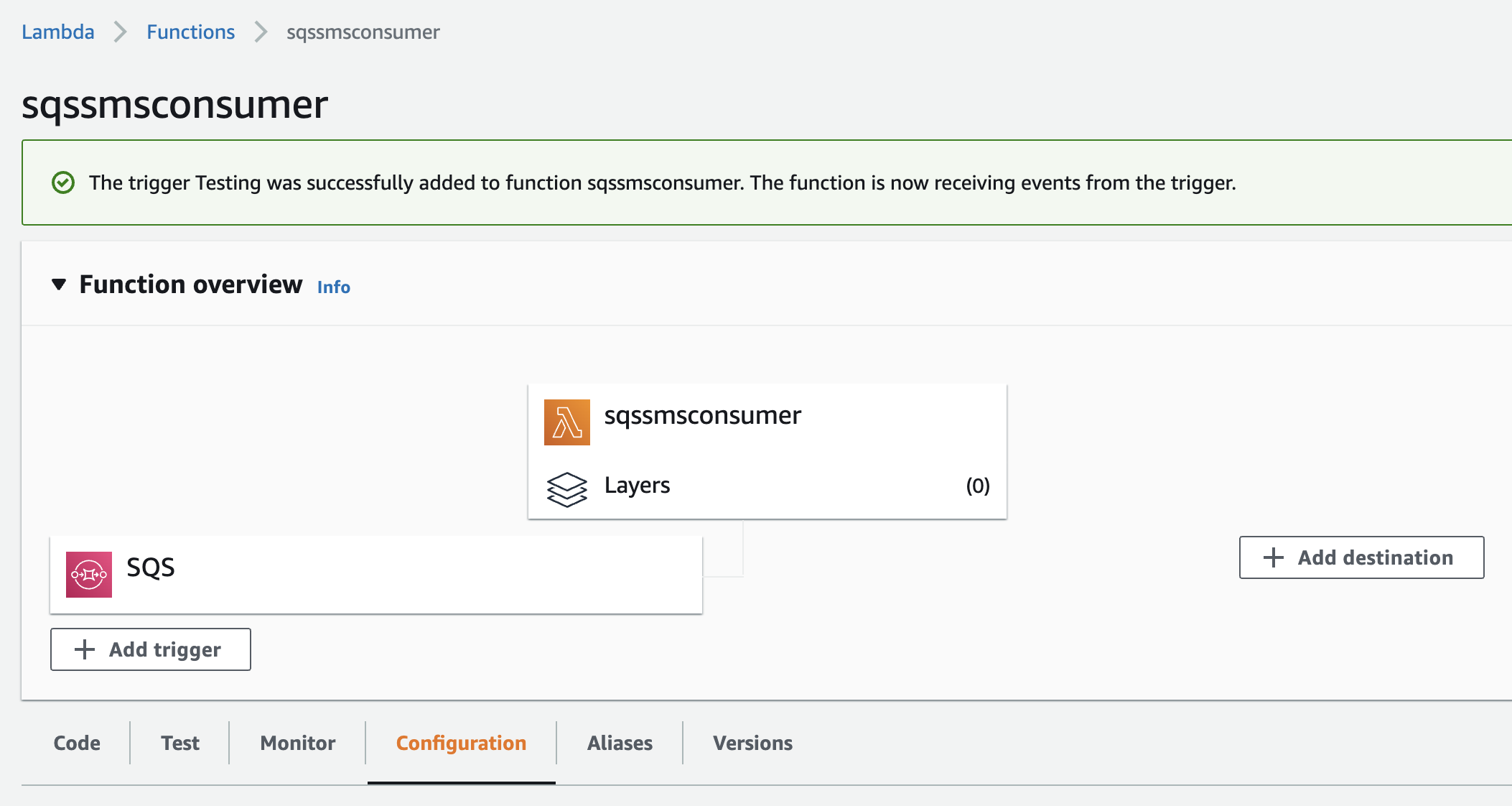The width and height of the screenshot is (1512, 806).
Task: Click chevron after Lambda breadcrumb
Action: 121,32
